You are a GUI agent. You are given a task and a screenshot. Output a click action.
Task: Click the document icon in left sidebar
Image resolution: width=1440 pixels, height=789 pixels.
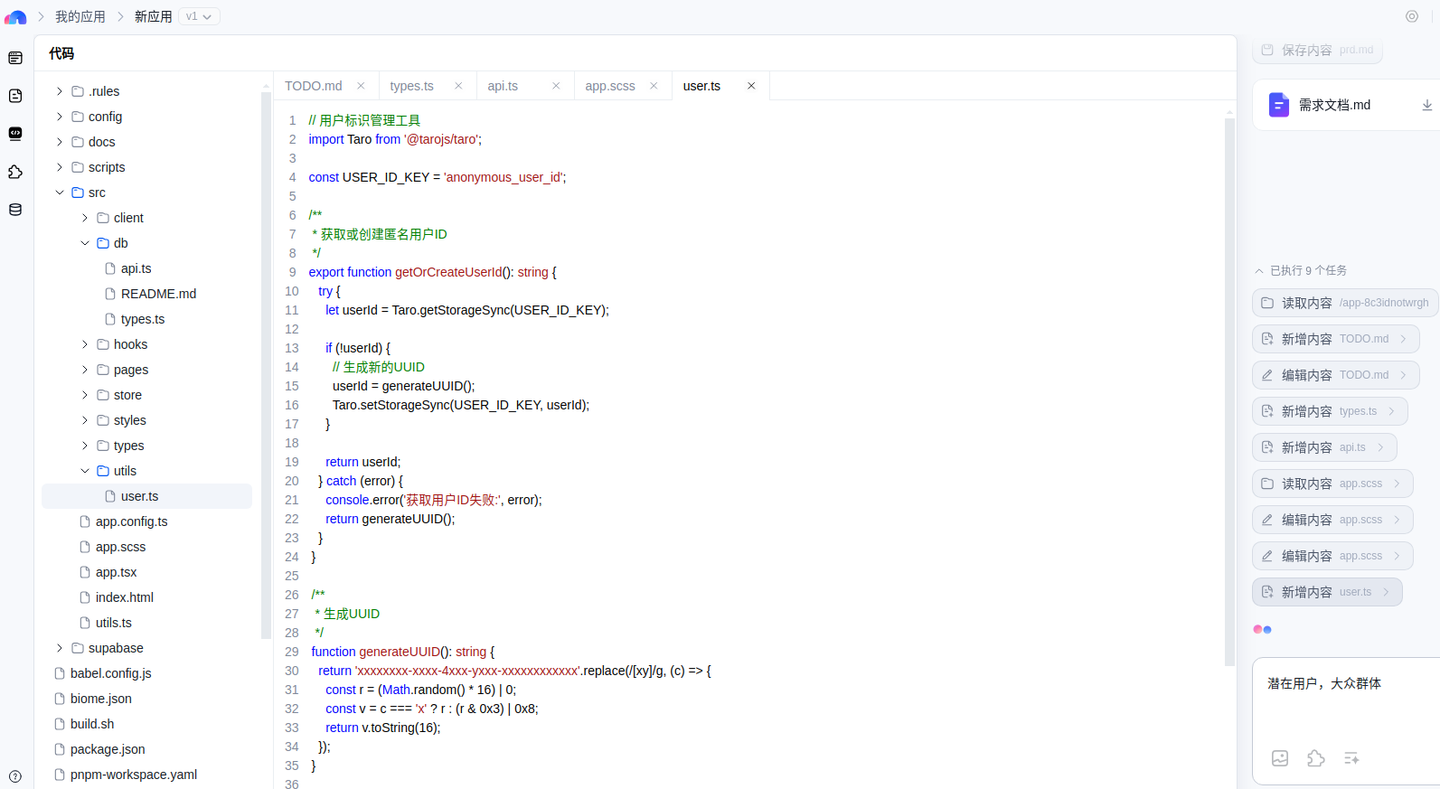[15, 96]
